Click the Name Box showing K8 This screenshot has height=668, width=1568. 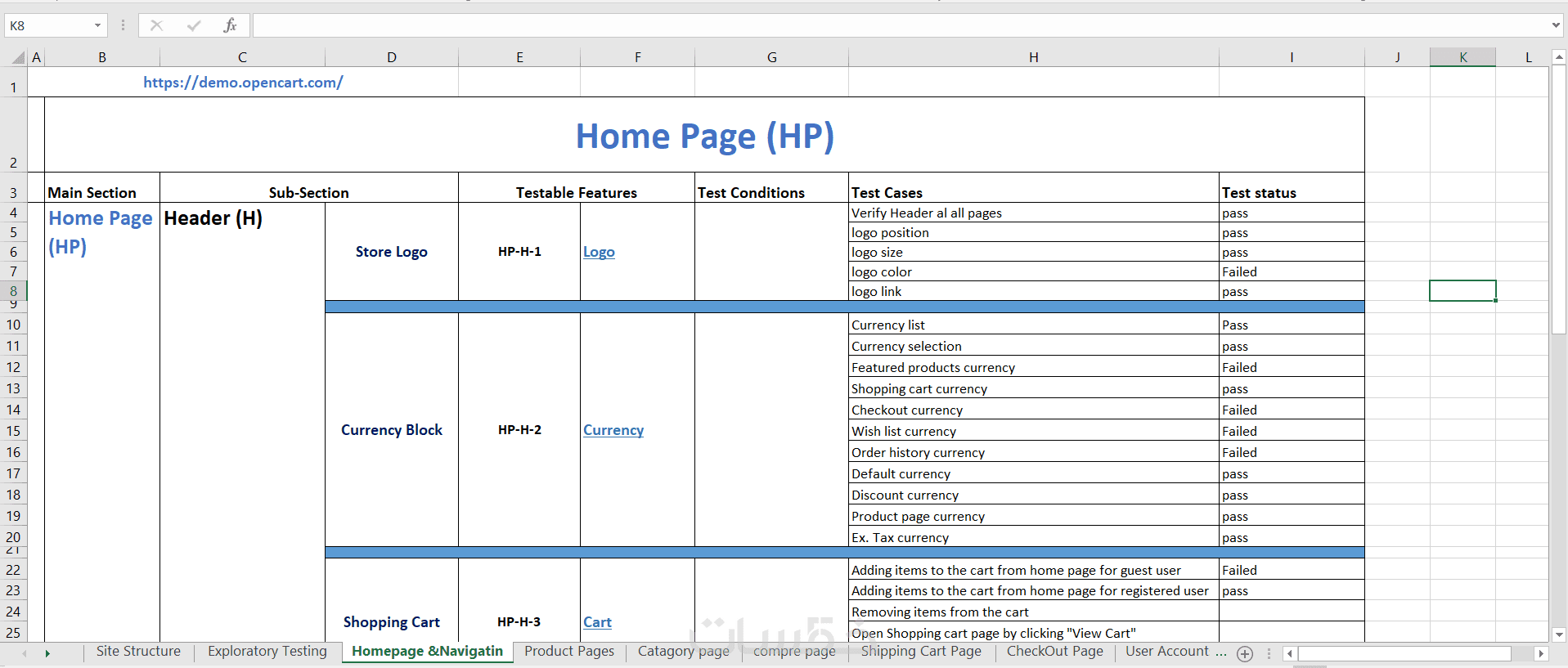(x=48, y=25)
